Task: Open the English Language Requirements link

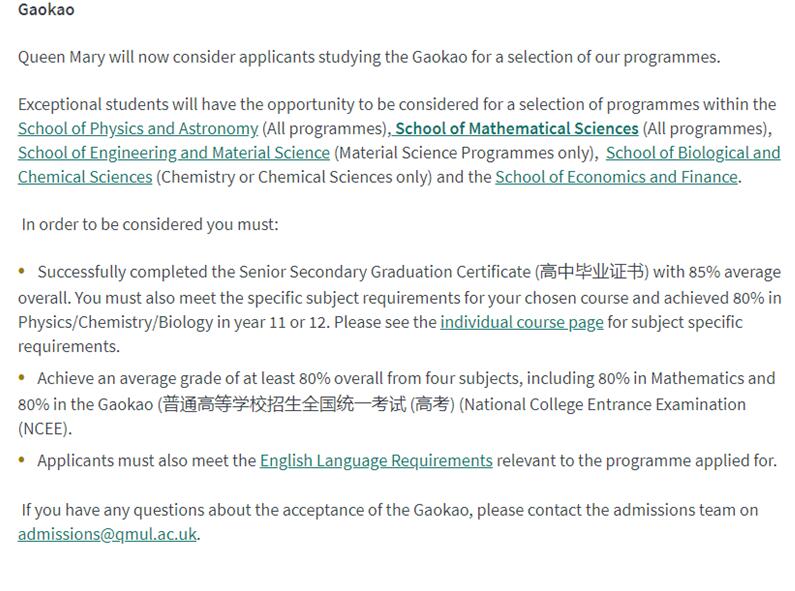Action: [376, 460]
